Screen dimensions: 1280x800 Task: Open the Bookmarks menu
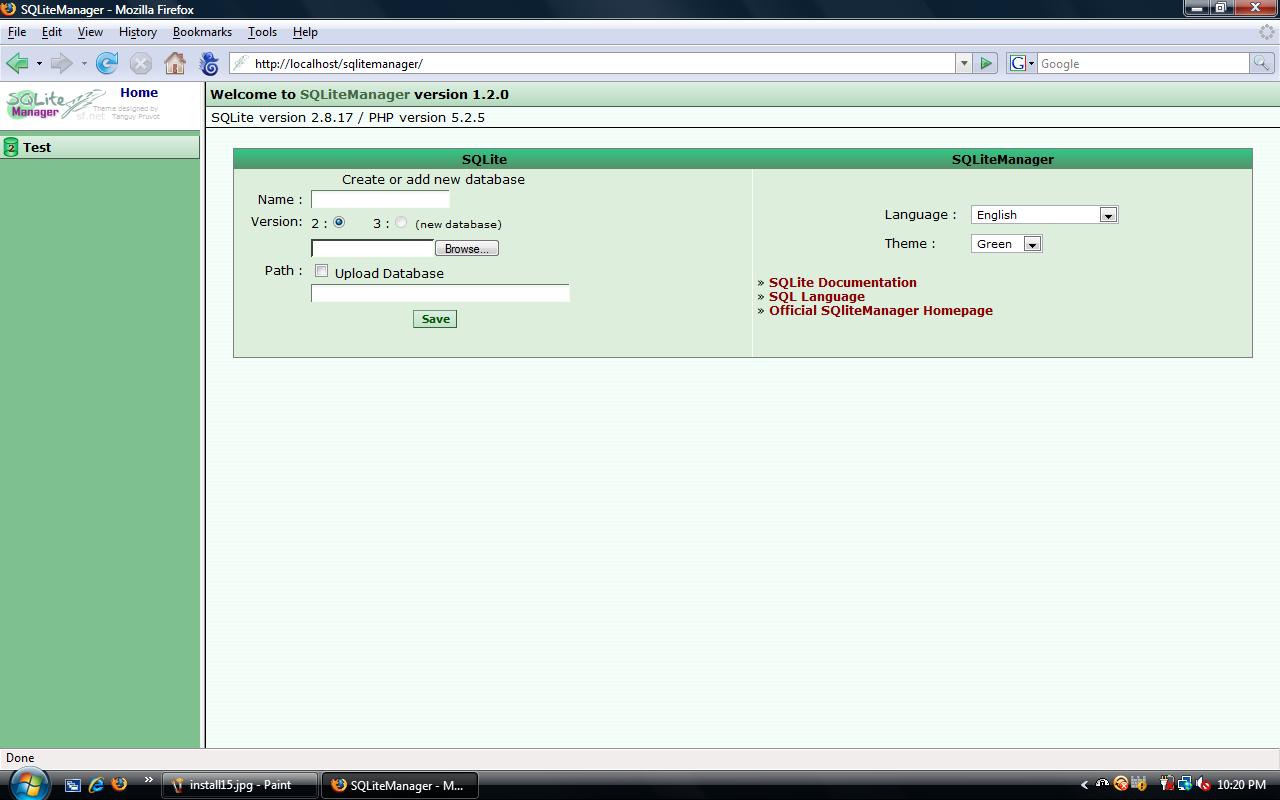202,32
